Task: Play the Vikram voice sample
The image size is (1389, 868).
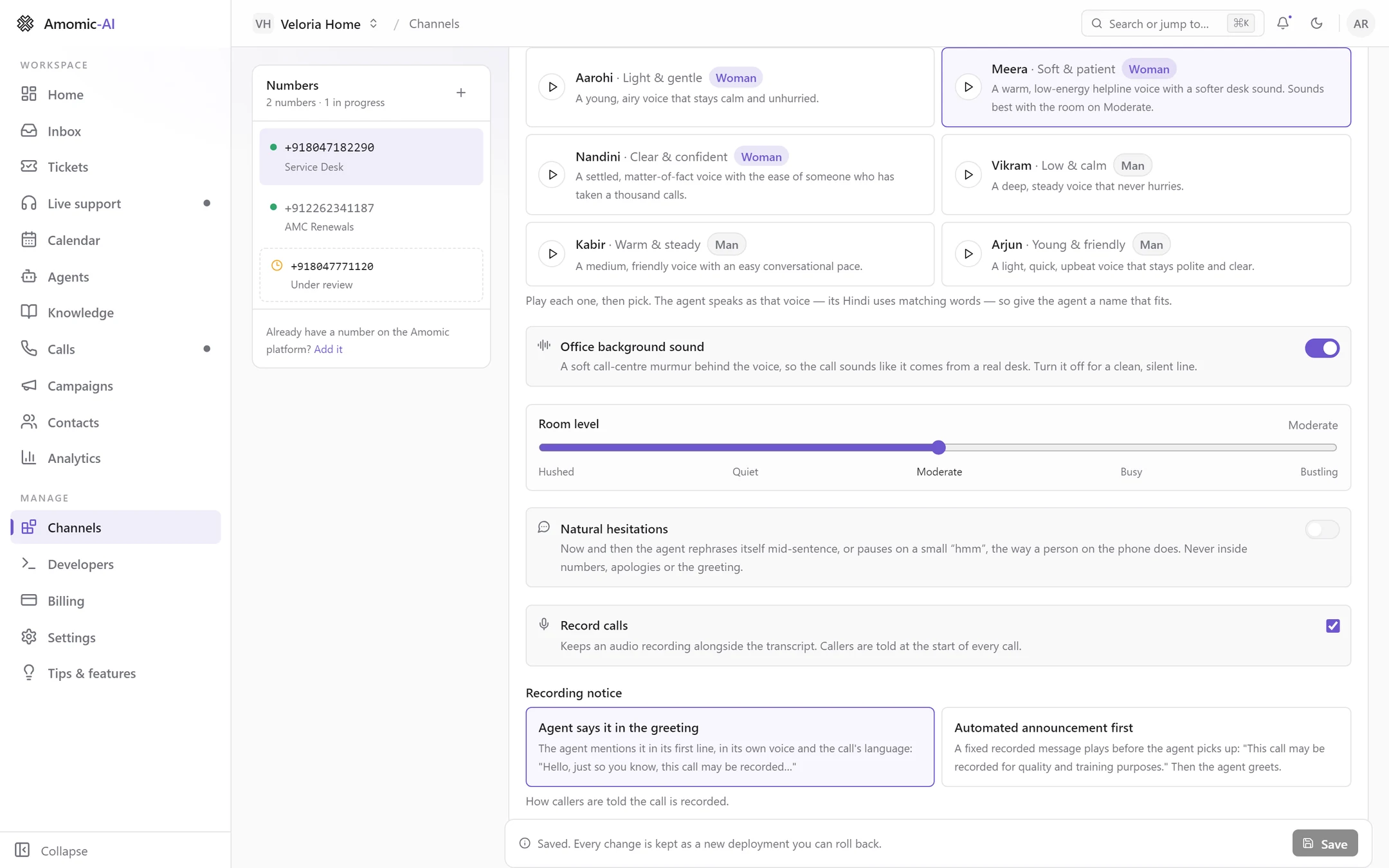Action: click(968, 175)
